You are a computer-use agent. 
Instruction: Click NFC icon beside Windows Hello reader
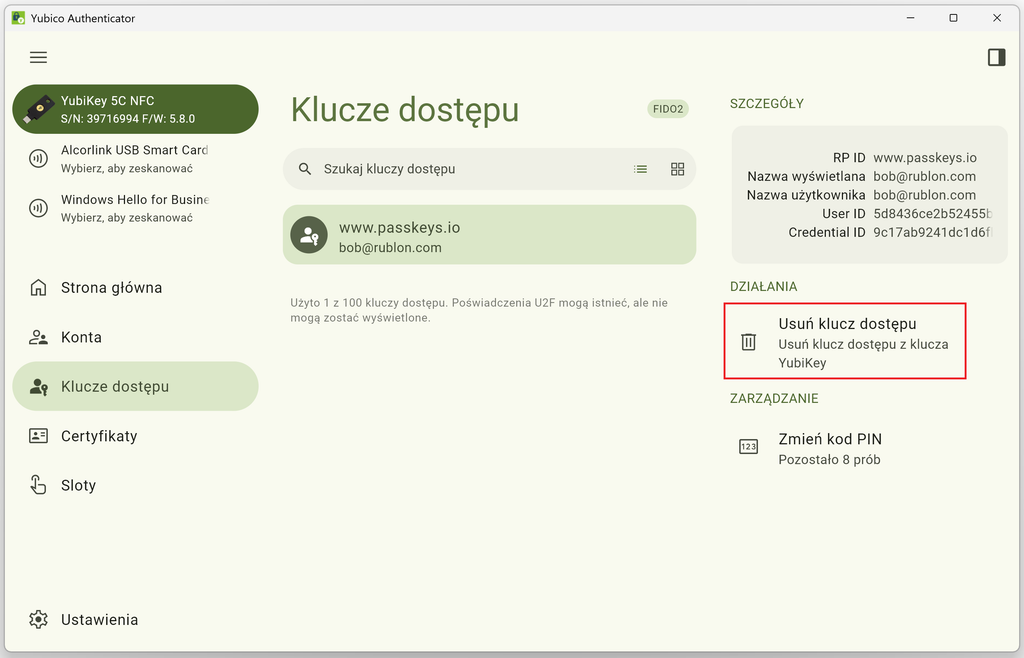pos(39,208)
